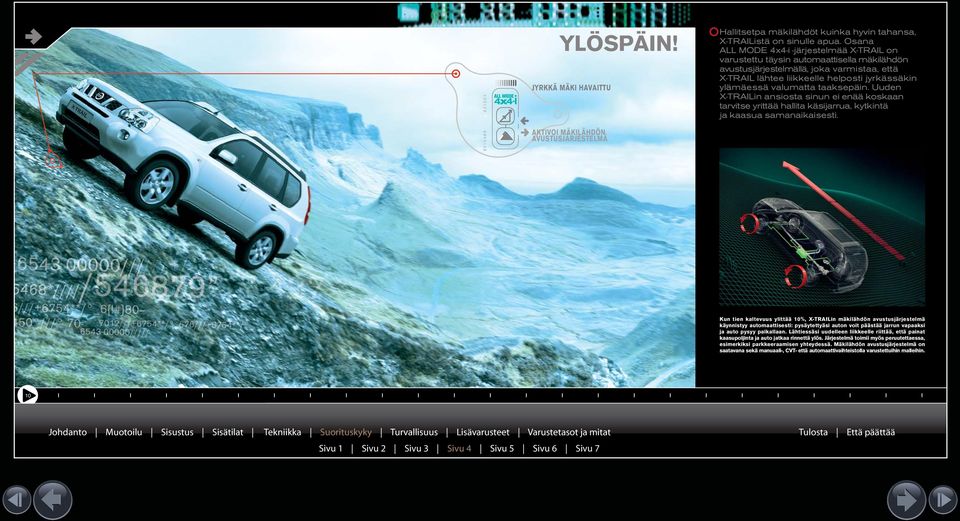Open Varustetasot ja mitat section

pyautogui.click(x=569, y=432)
